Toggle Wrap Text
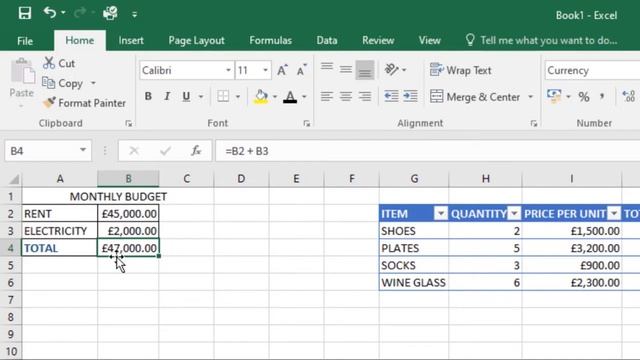 tap(460, 70)
